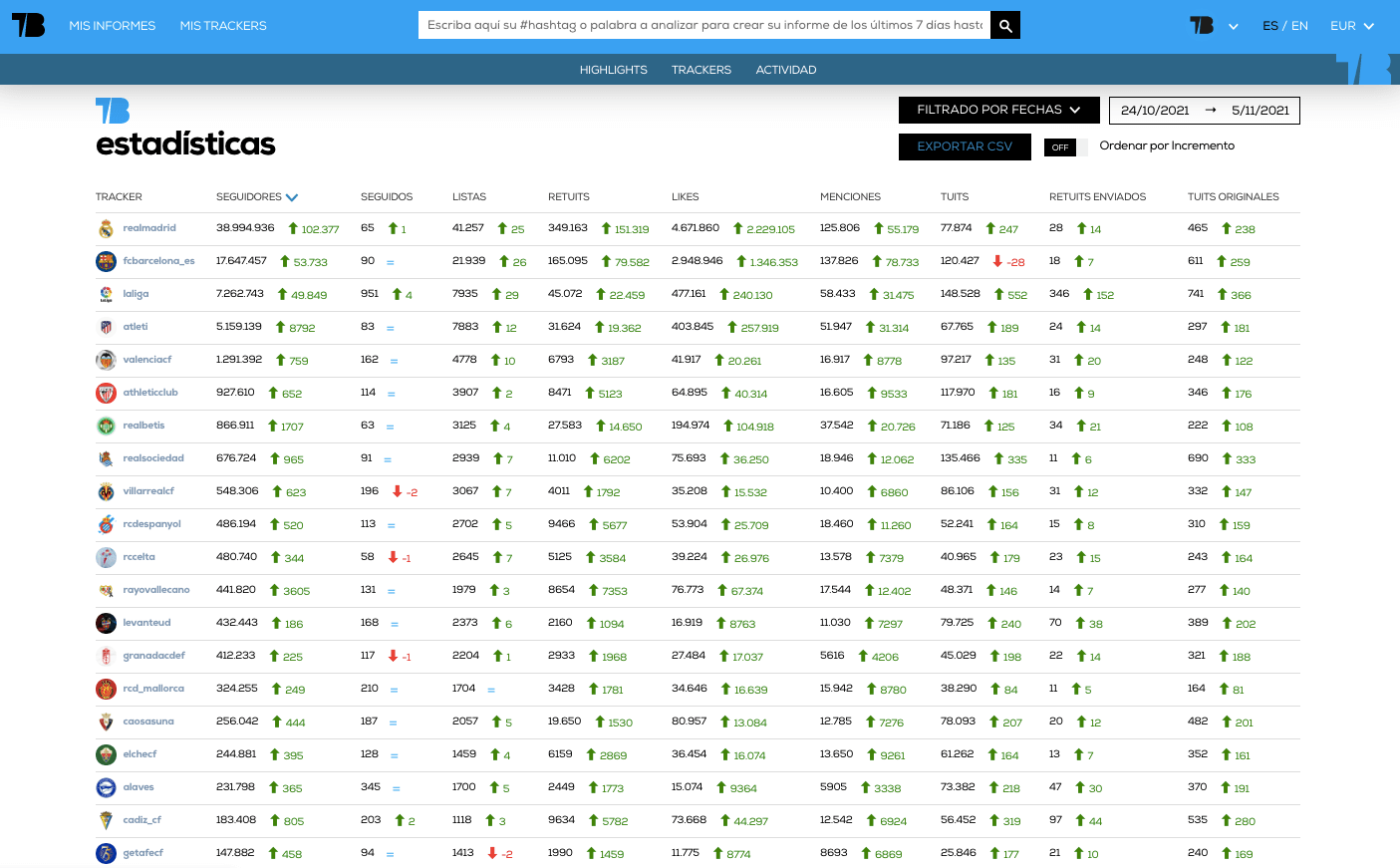
Task: Click the TUITS ORIGINALES column header
Action: (x=1234, y=197)
